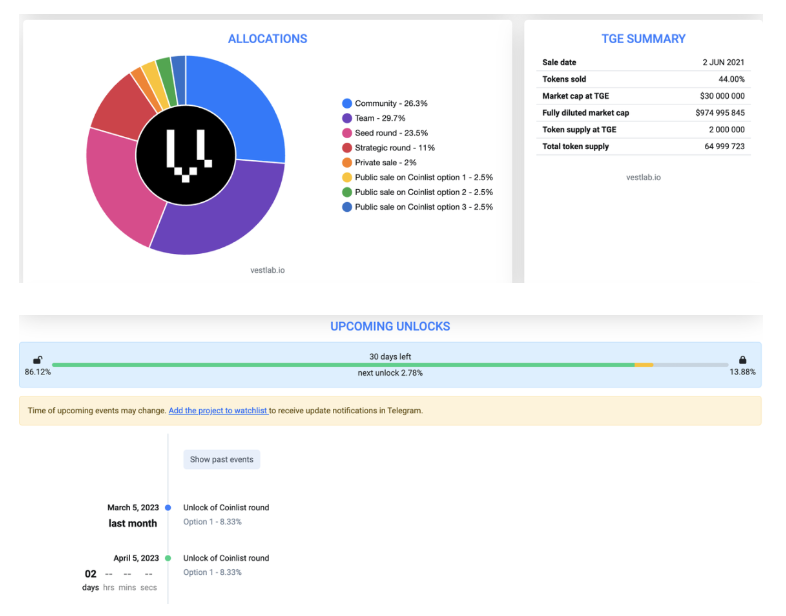Click the UPCOMING UNLOCKS heading
The height and width of the screenshot is (616, 786).
[x=390, y=326]
